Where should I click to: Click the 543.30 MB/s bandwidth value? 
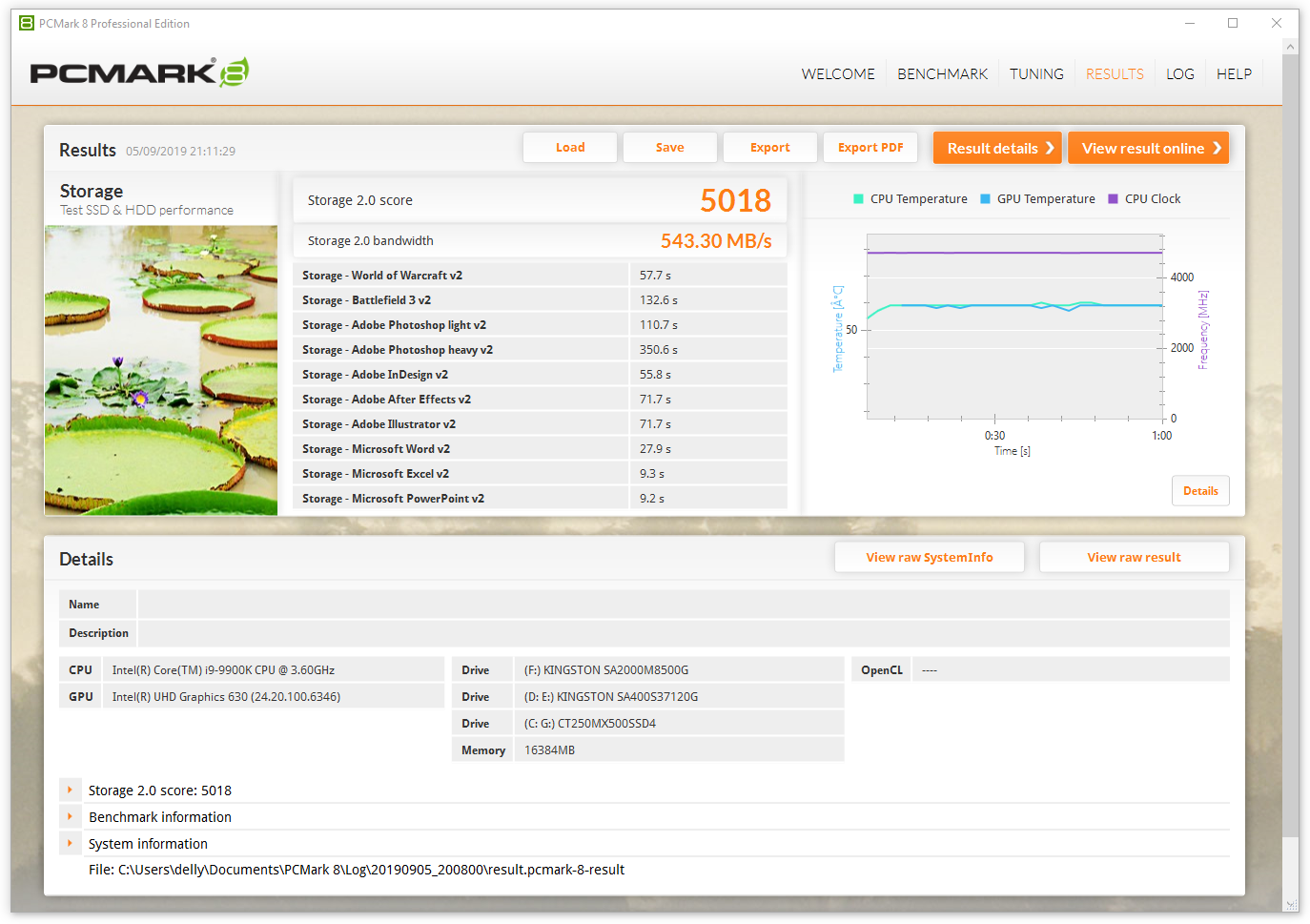click(716, 241)
